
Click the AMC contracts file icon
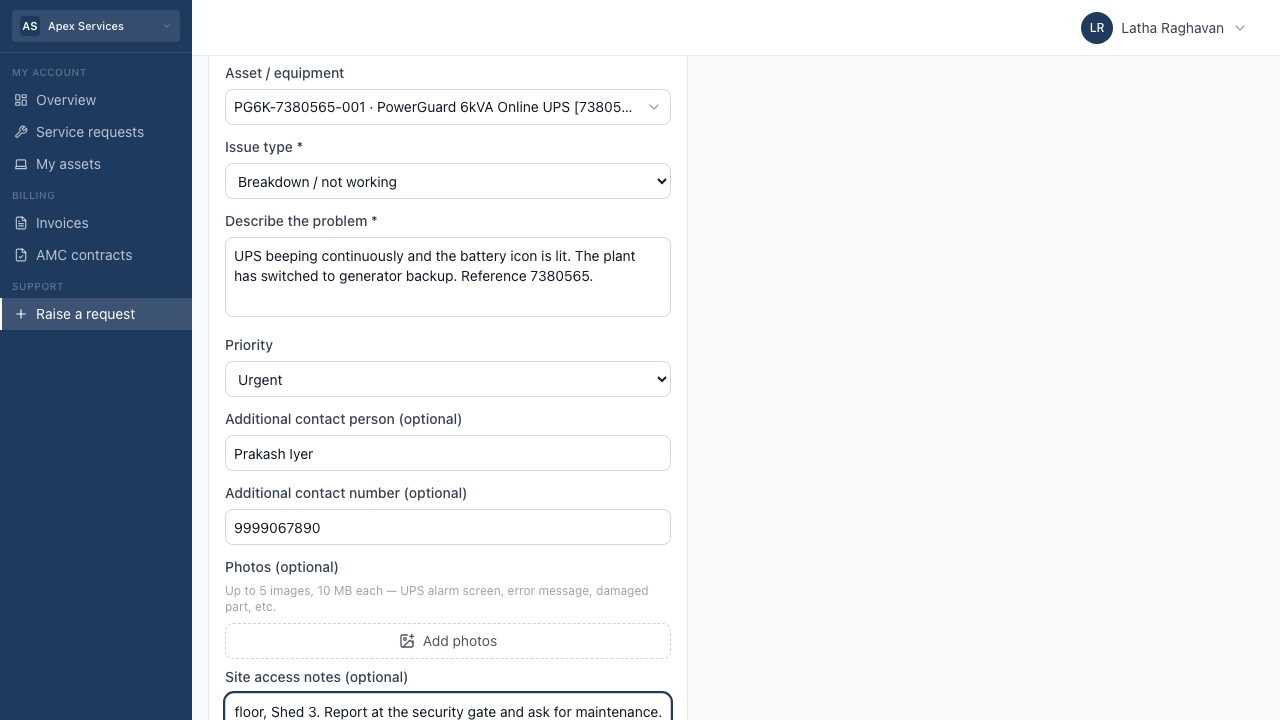[x=21, y=255]
